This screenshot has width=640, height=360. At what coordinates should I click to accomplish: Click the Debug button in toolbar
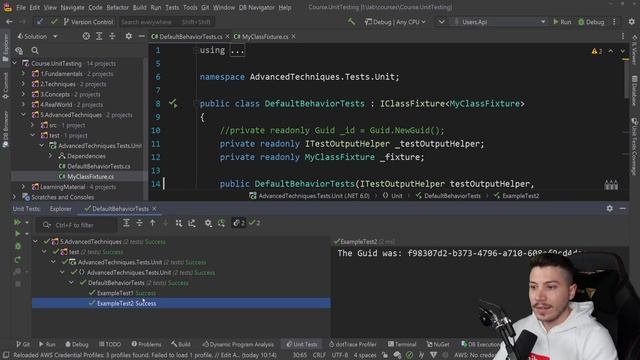591,22
